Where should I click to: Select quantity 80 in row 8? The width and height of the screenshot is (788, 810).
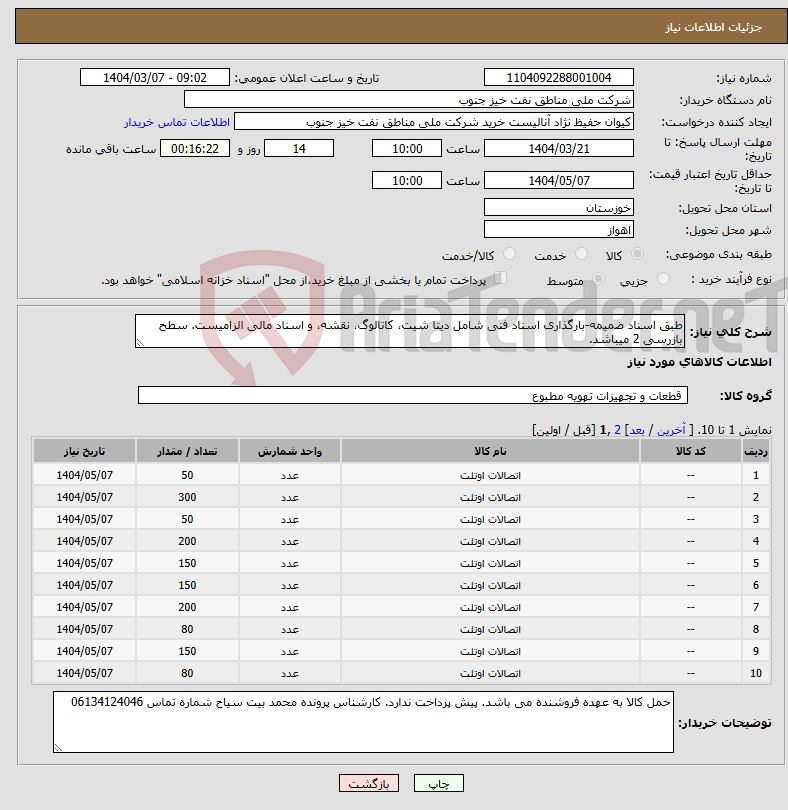coord(187,629)
